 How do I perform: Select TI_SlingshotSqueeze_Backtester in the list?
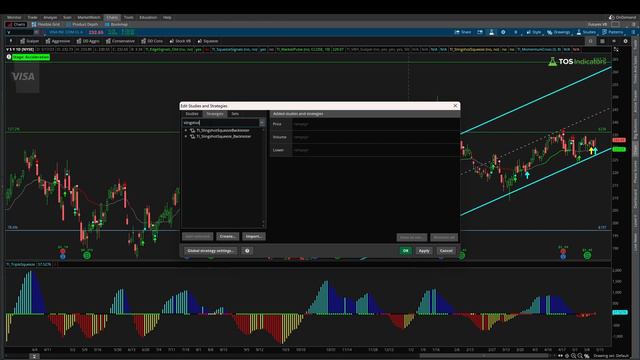pyautogui.click(x=224, y=136)
